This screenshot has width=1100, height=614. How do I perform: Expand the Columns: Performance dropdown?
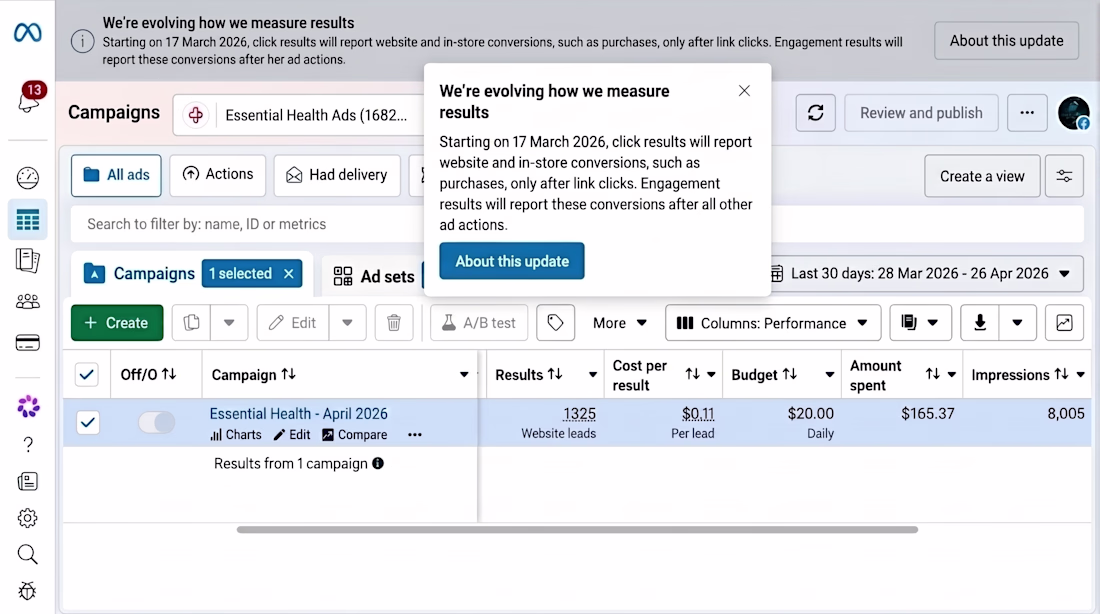coord(773,323)
